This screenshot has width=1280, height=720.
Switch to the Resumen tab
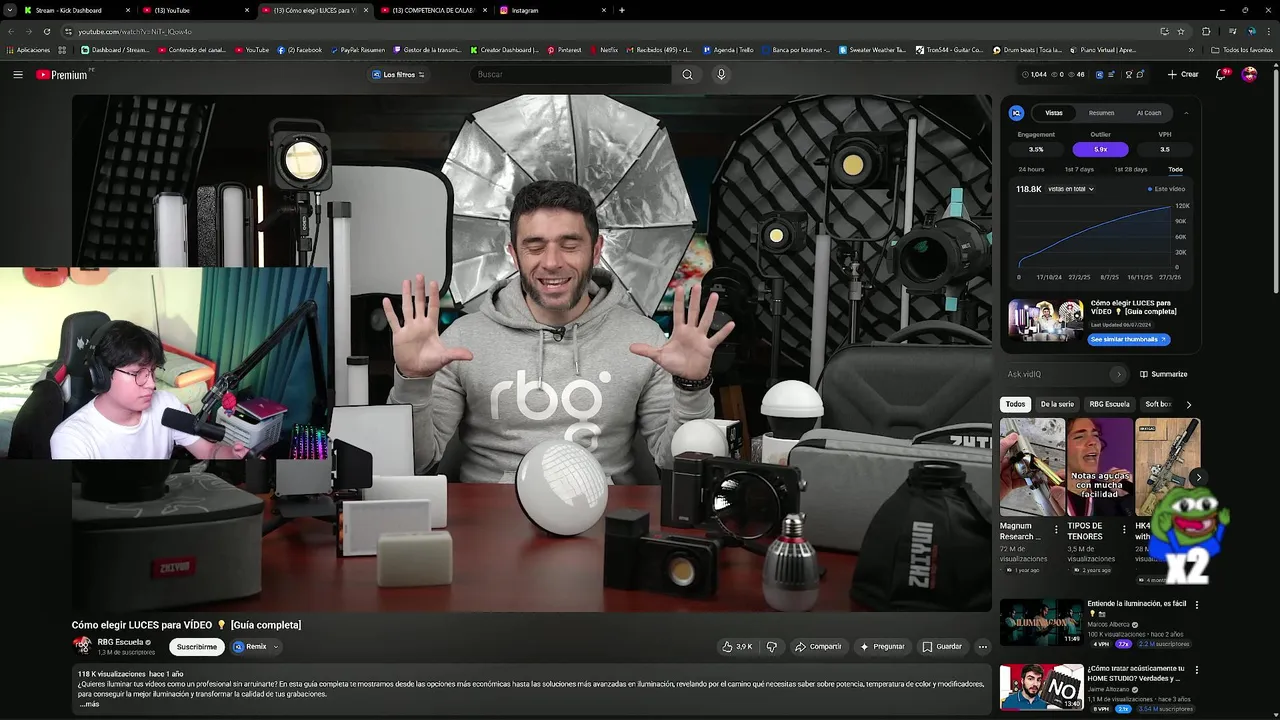[1101, 113]
